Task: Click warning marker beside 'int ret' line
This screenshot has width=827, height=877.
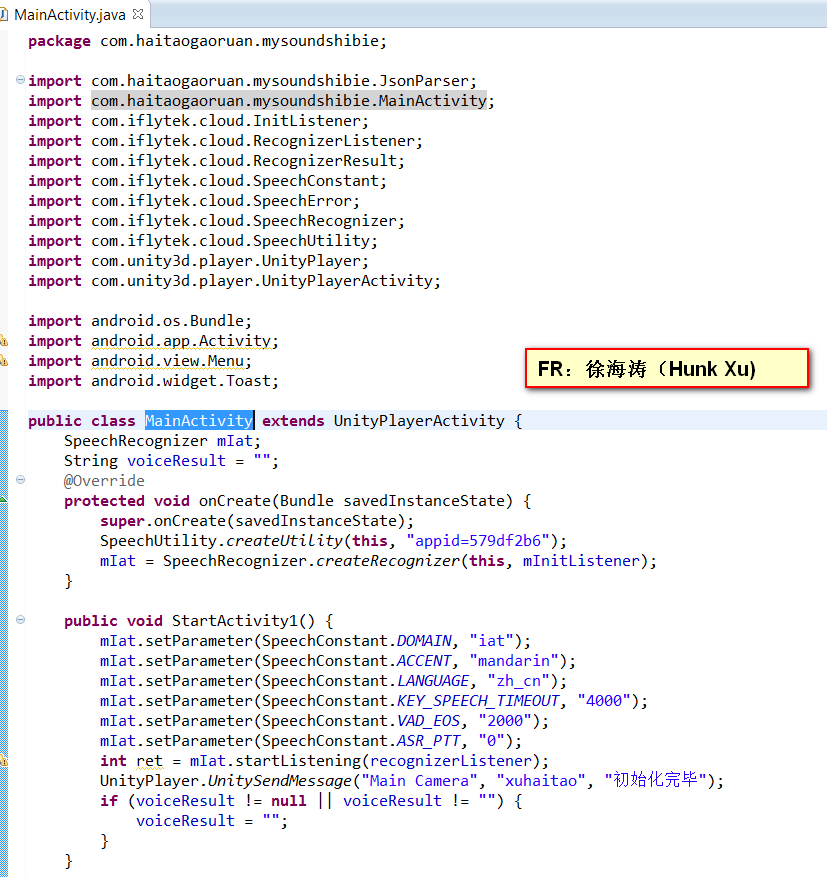Action: [x=3, y=760]
